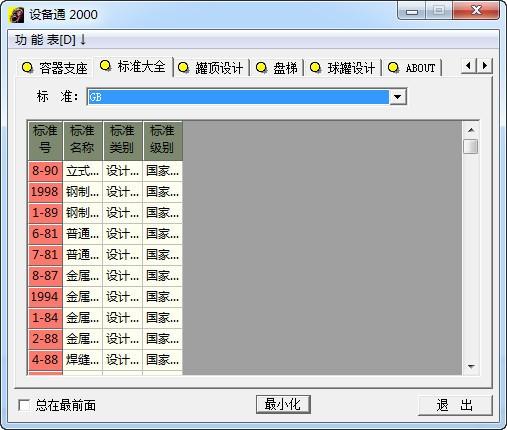
Task: Click the 设备通 2000 title bar app icon
Action: [x=17, y=15]
